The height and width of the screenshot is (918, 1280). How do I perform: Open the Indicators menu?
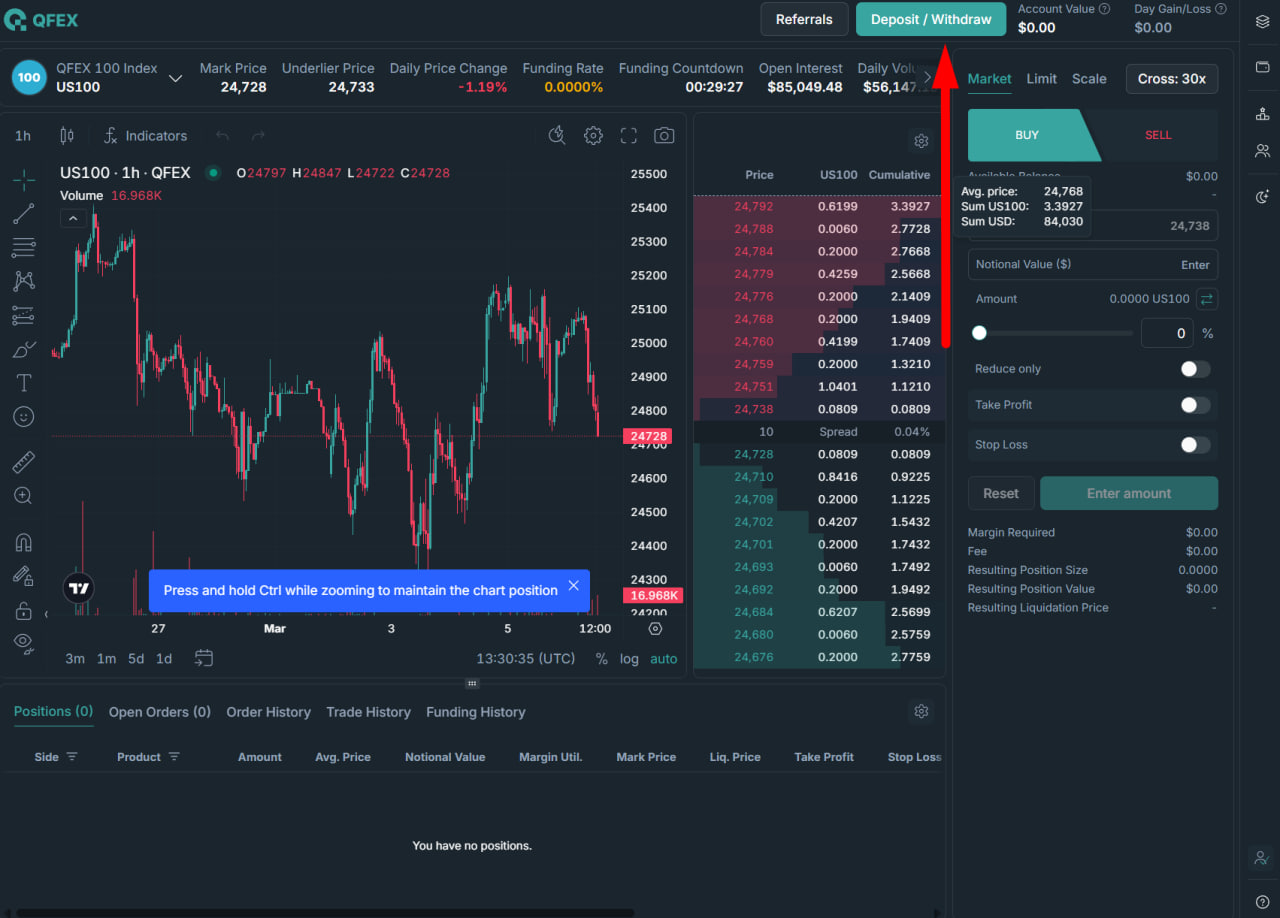pyautogui.click(x=146, y=135)
